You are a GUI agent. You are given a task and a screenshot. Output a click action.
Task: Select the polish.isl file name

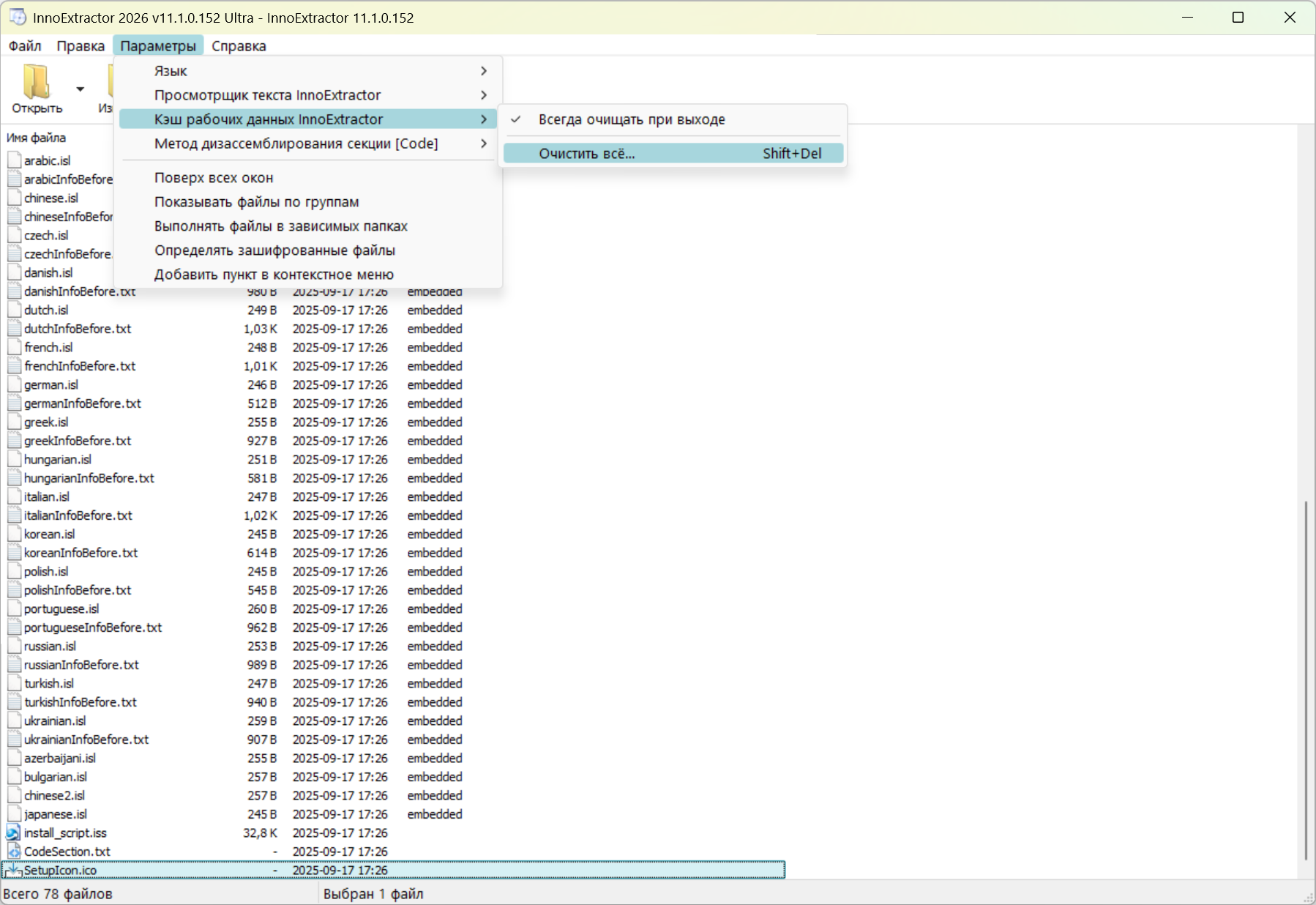46,571
